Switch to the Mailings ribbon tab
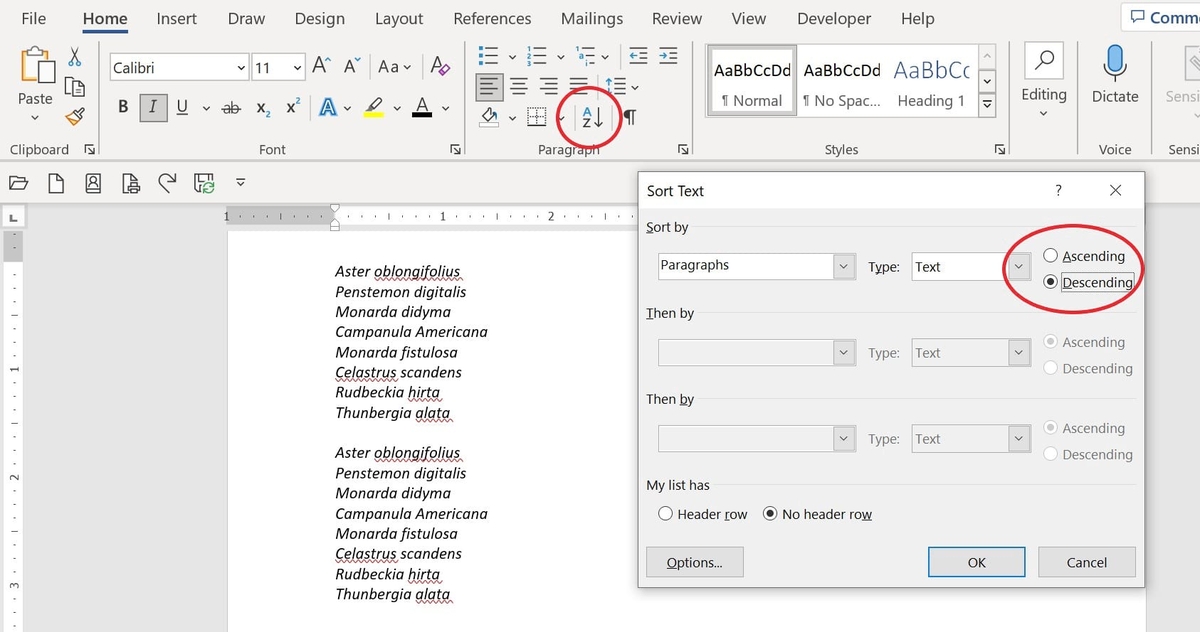This screenshot has height=632, width=1200. pos(591,18)
